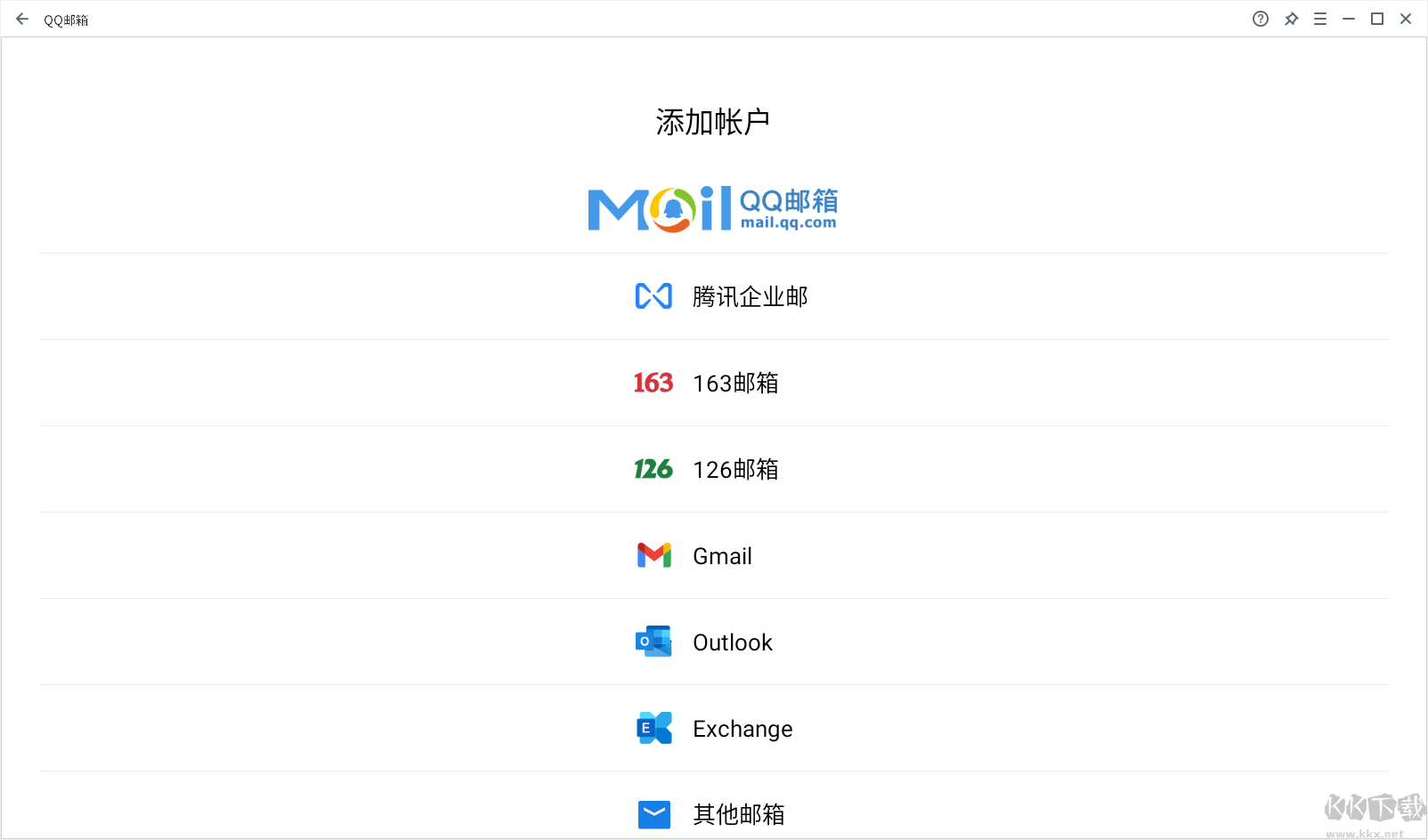Select Outlook as account provider
The height and width of the screenshot is (840, 1428).
point(714,642)
